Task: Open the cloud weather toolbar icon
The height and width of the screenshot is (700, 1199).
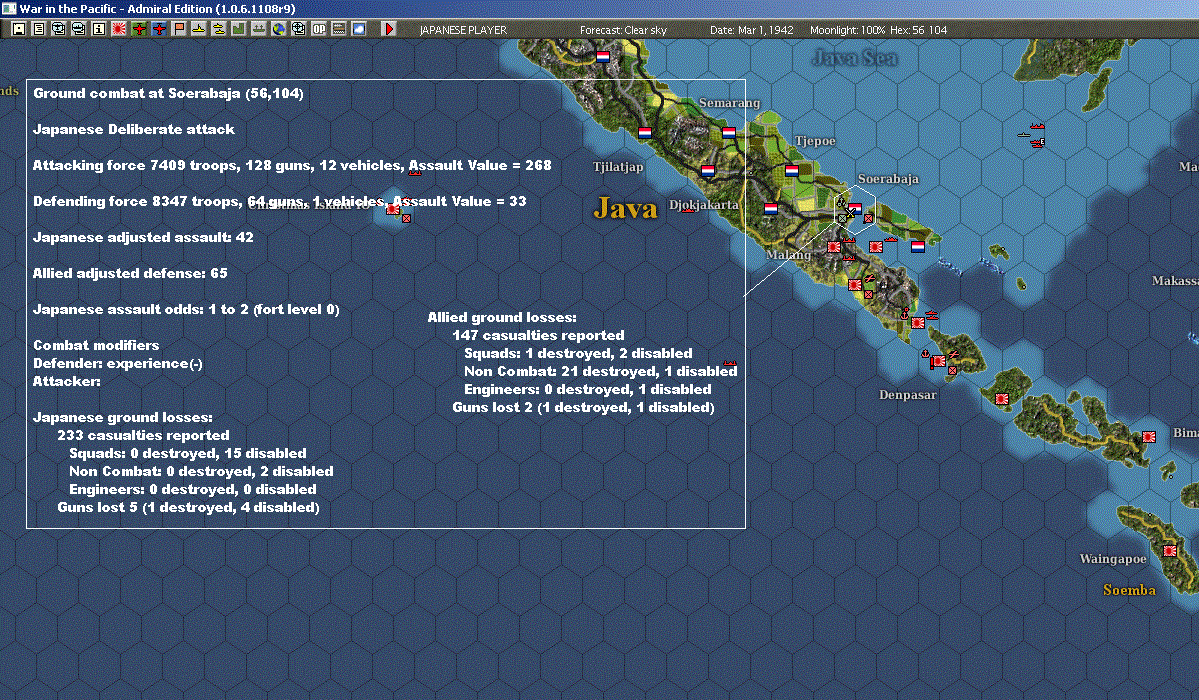Action: pos(359,29)
